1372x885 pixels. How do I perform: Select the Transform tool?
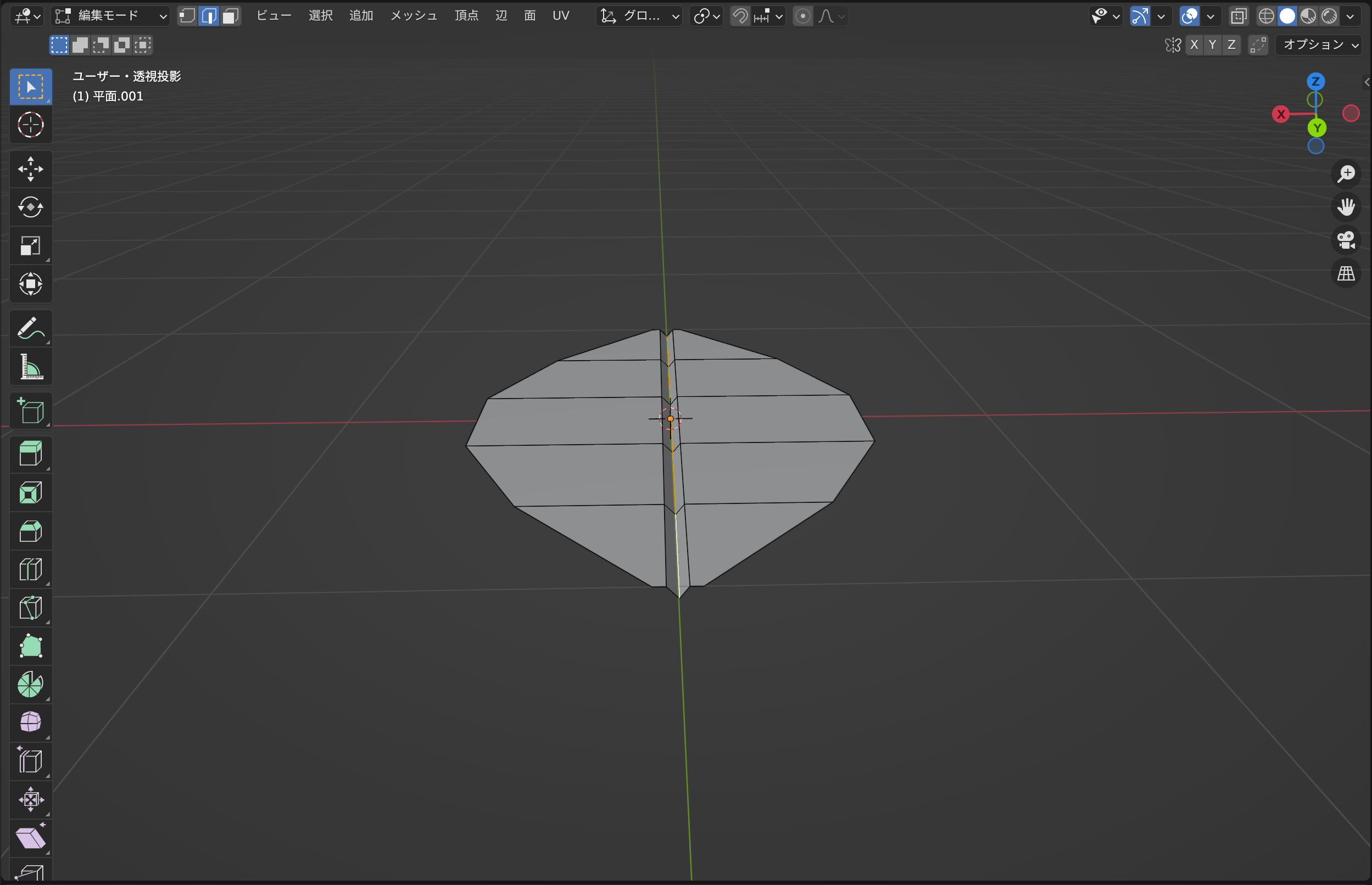pyautogui.click(x=30, y=284)
